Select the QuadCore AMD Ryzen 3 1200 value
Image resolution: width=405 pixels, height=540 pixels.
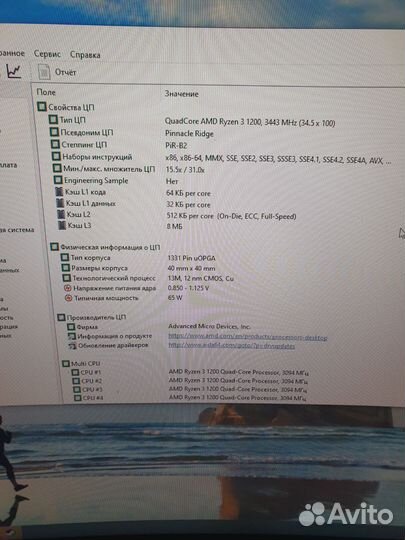click(250, 122)
